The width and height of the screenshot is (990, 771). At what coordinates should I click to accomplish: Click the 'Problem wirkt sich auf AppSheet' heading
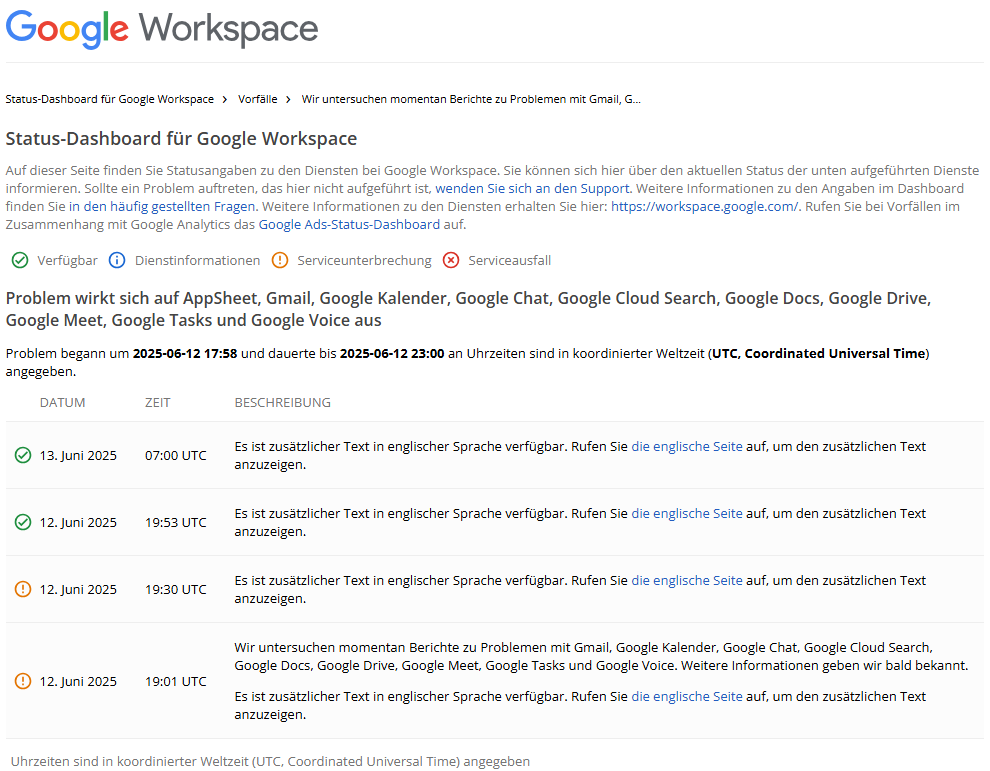(x=468, y=309)
